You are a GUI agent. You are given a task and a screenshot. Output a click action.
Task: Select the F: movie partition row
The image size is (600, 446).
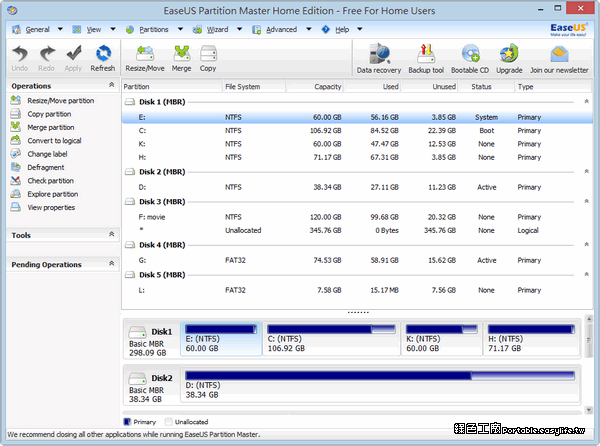(357, 217)
